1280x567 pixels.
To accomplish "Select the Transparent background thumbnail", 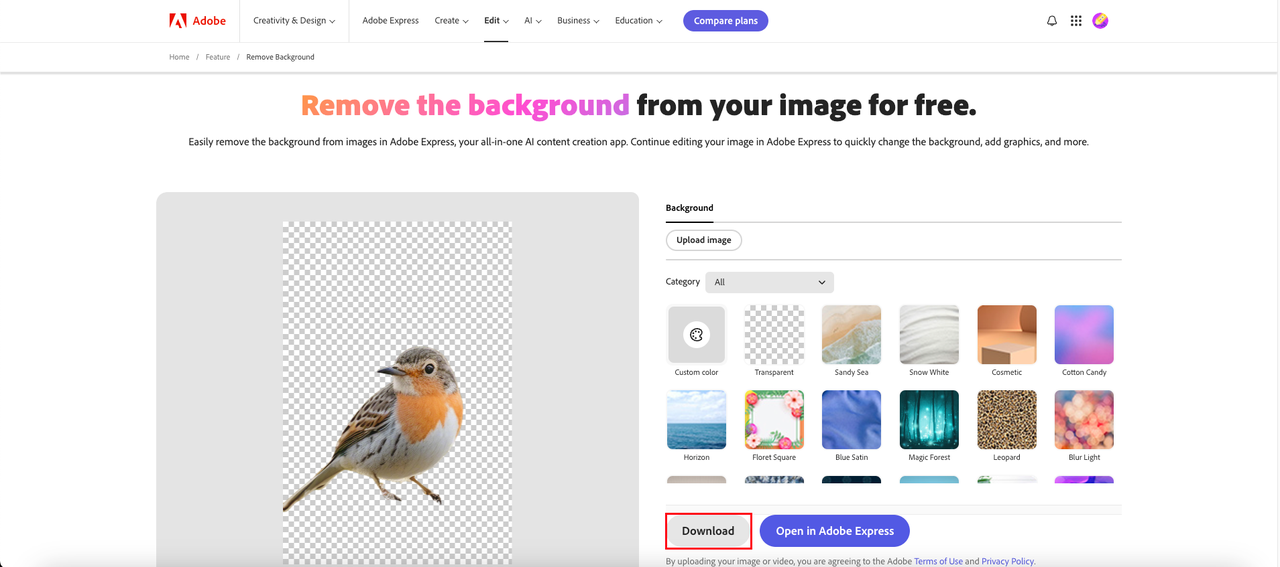I will pyautogui.click(x=774, y=335).
